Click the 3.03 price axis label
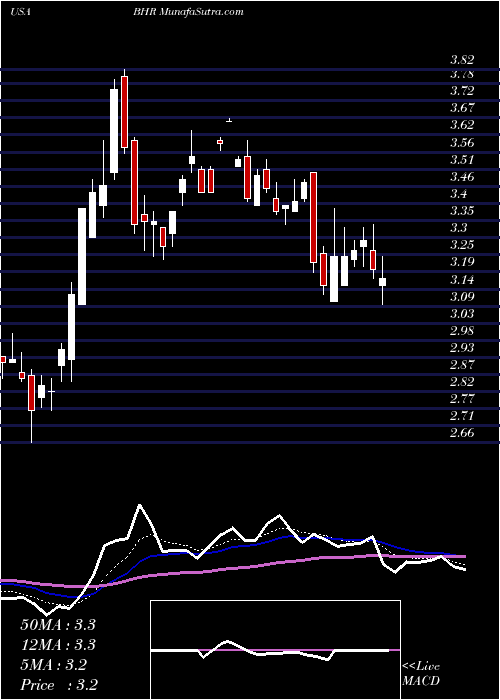500x700 pixels. click(462, 314)
